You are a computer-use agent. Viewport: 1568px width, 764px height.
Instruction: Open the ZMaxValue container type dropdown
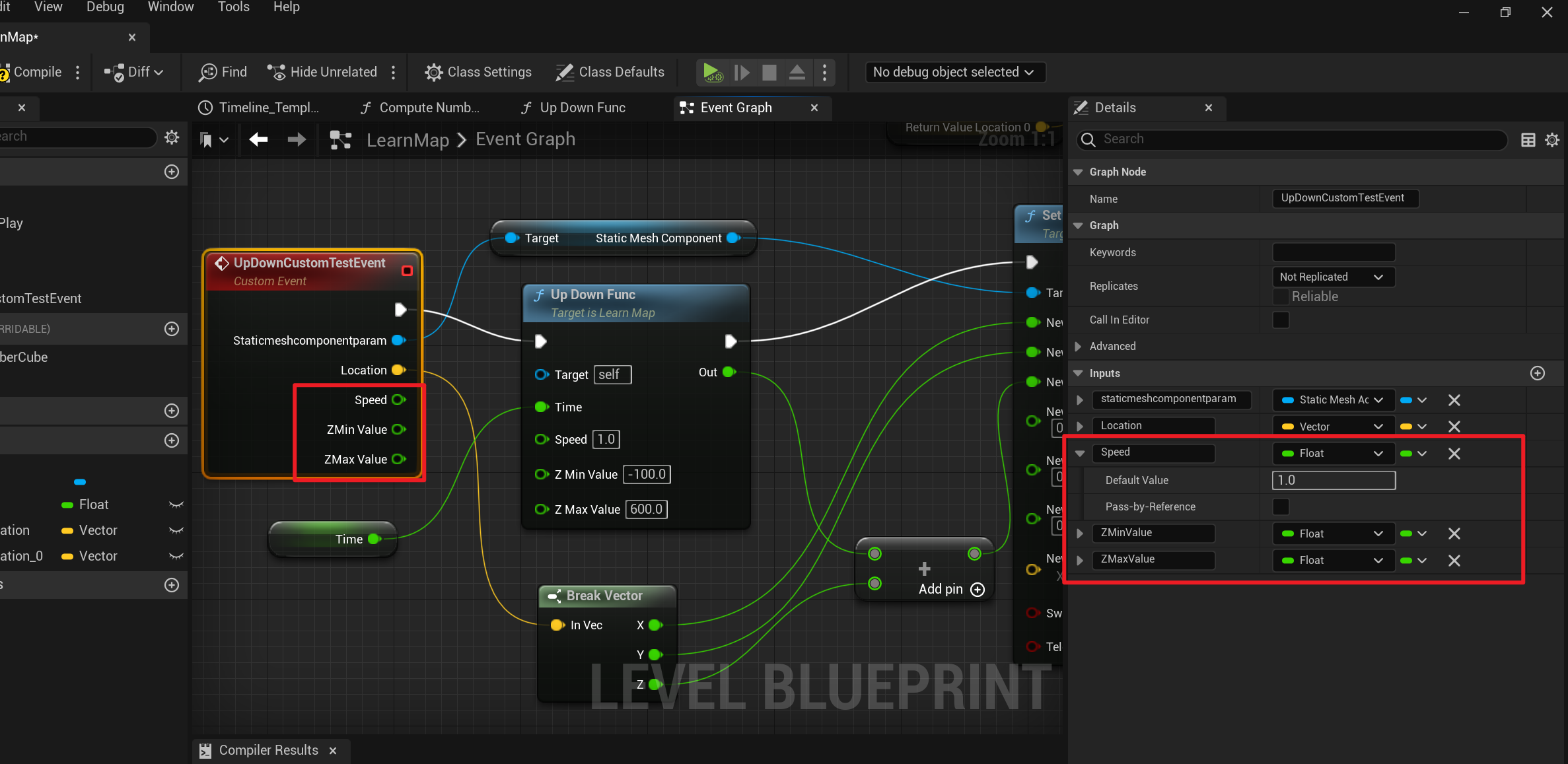pos(1414,561)
